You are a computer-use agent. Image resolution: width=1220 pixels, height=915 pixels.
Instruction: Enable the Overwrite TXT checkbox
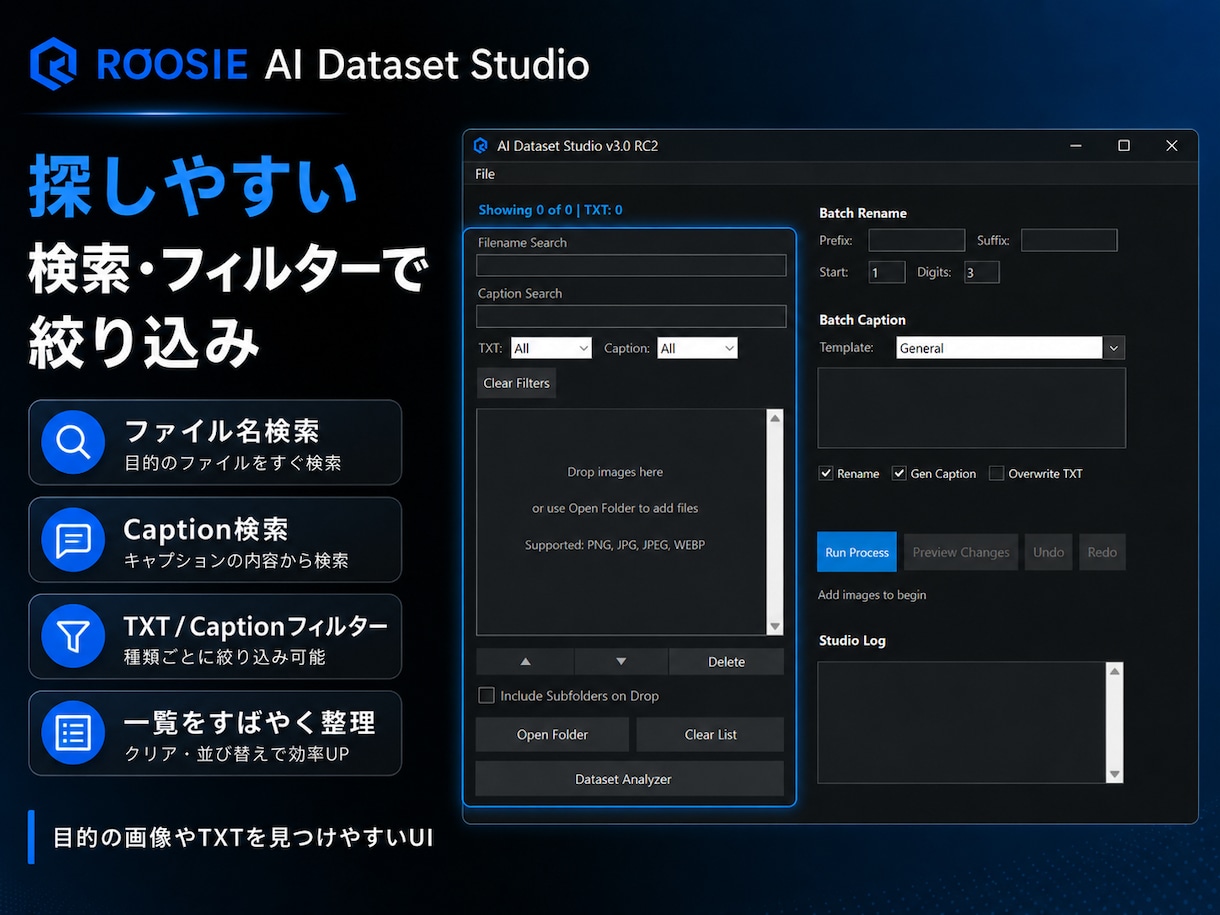pyautogui.click(x=996, y=473)
